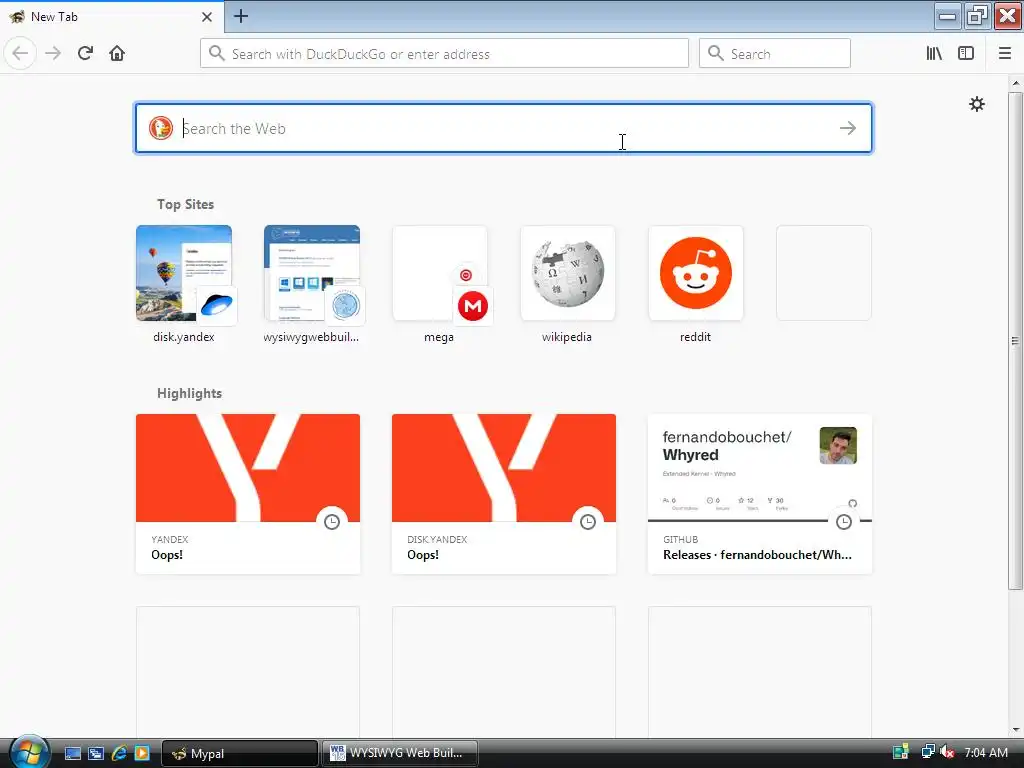Click magnifier icon in address bar

click(x=216, y=54)
